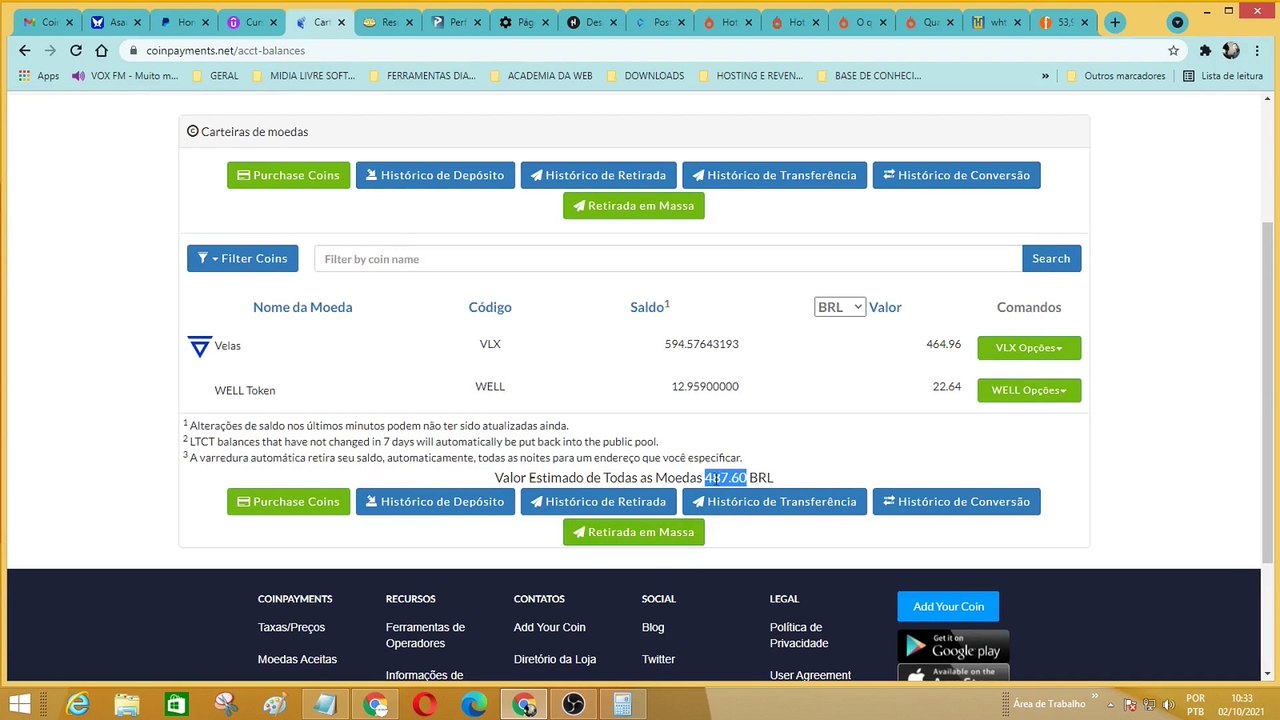This screenshot has width=1280, height=720.
Task: Open the Apps shortcut in bookmarks bar
Action: pos(39,75)
